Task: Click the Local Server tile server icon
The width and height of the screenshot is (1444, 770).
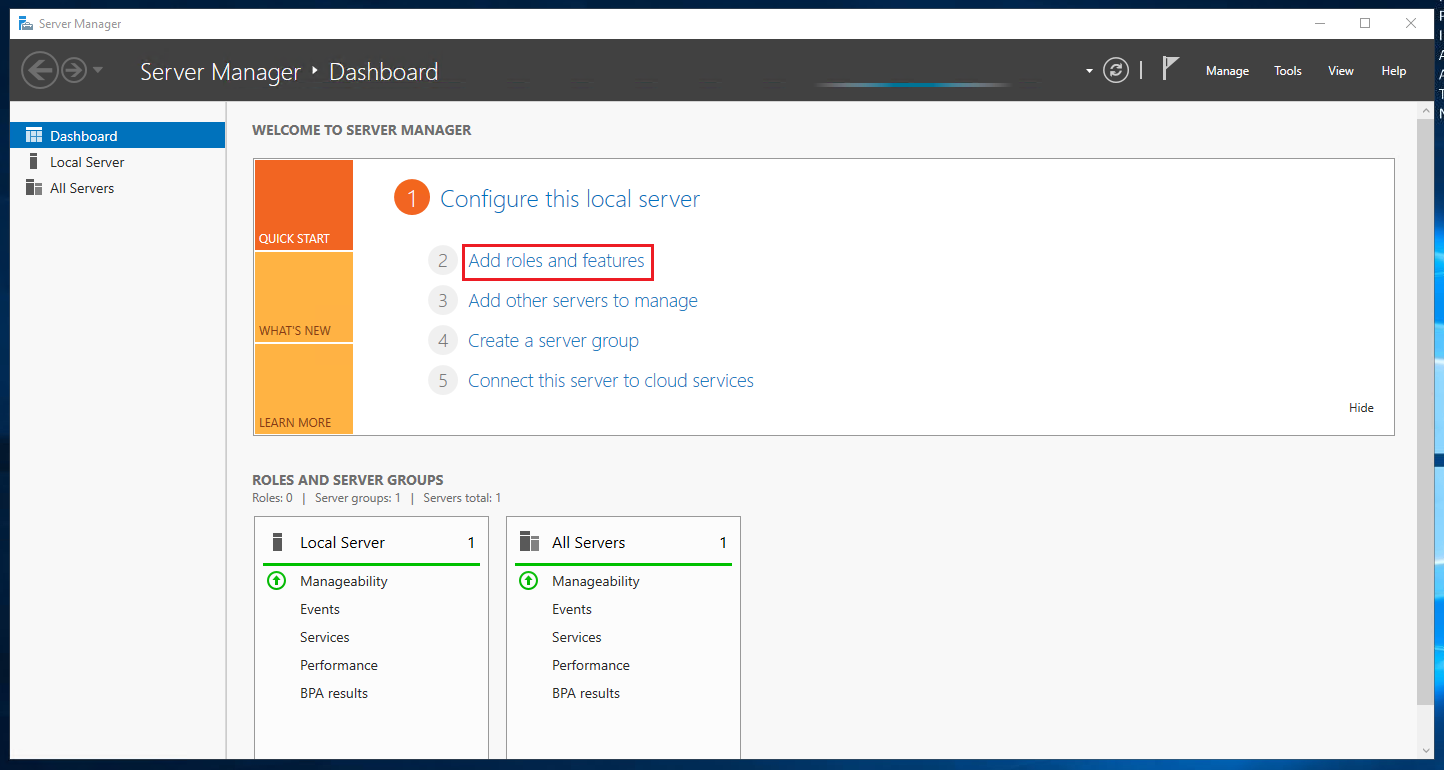Action: click(277, 542)
